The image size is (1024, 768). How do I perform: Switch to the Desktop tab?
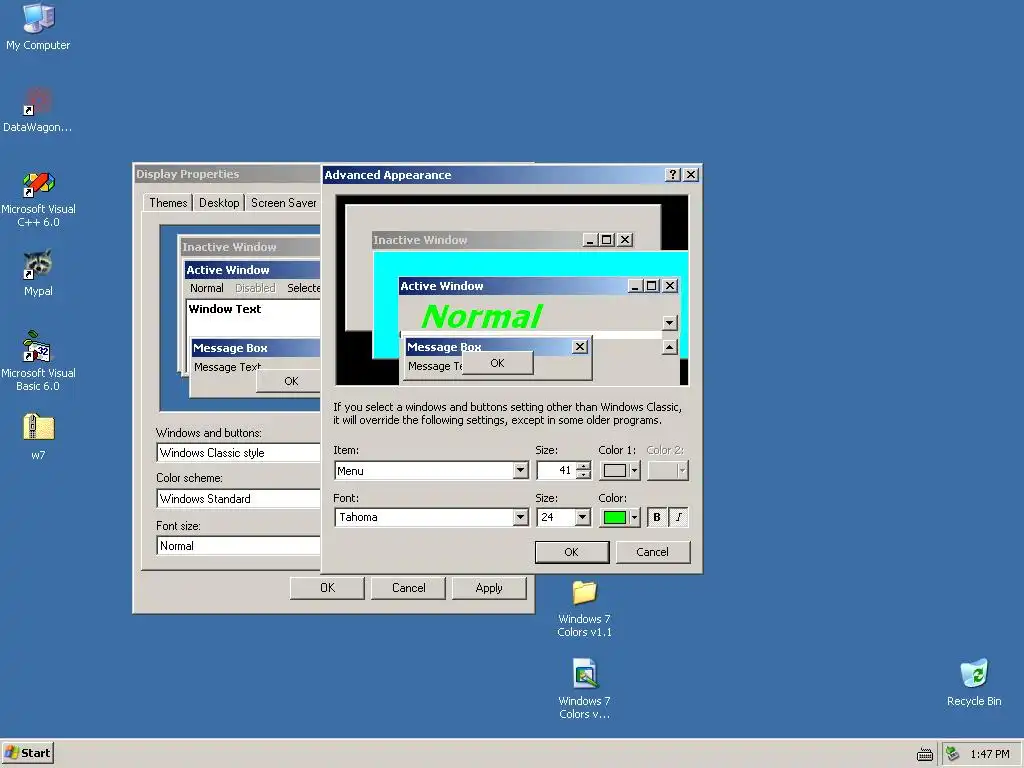coord(219,202)
